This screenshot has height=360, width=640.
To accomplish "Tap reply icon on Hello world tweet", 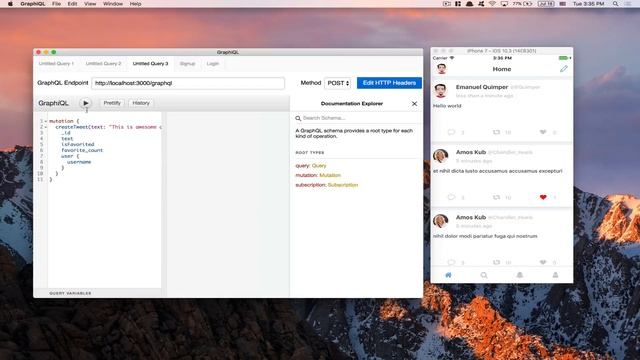I will pos(451,132).
